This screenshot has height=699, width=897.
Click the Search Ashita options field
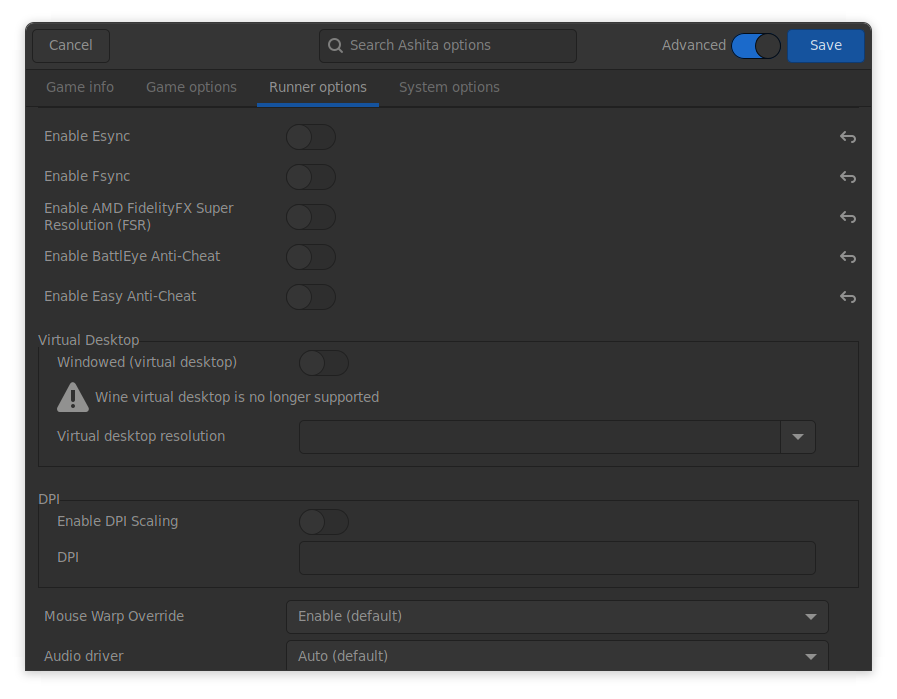point(447,45)
